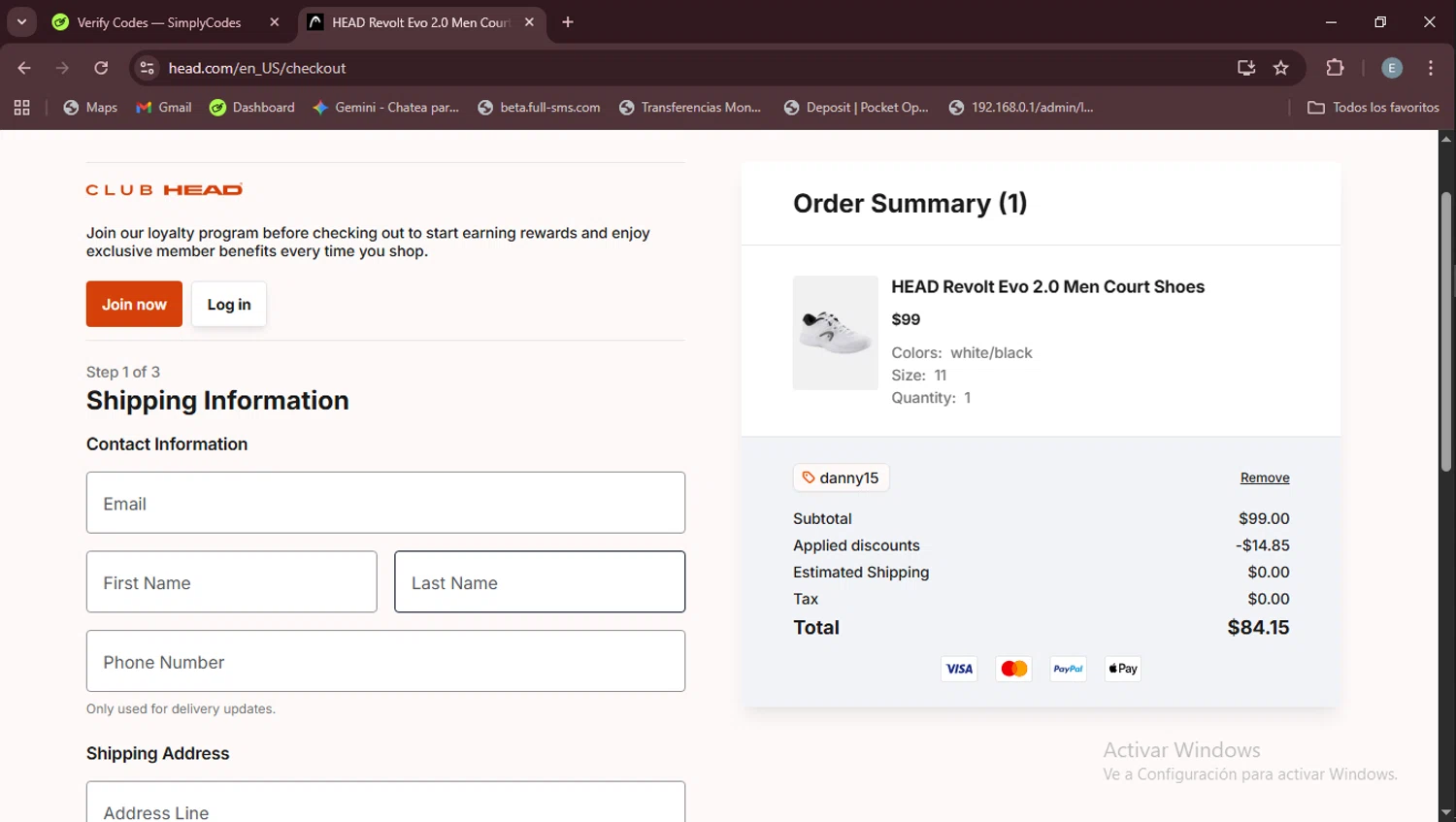Bookmark this page with the star icon
Image resolution: width=1456 pixels, height=822 pixels.
point(1281,68)
